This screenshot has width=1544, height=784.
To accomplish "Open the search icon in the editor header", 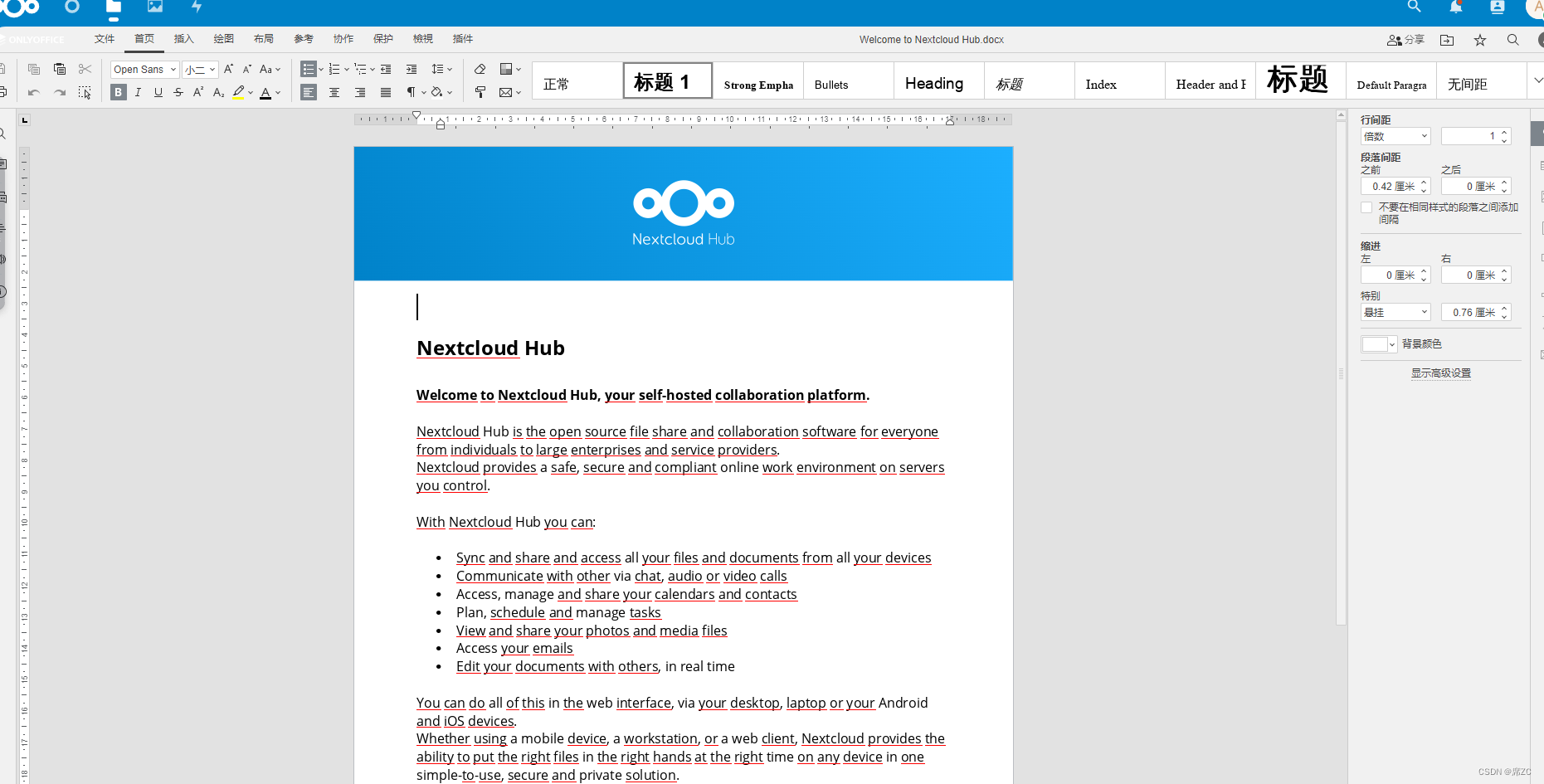I will [x=1513, y=40].
